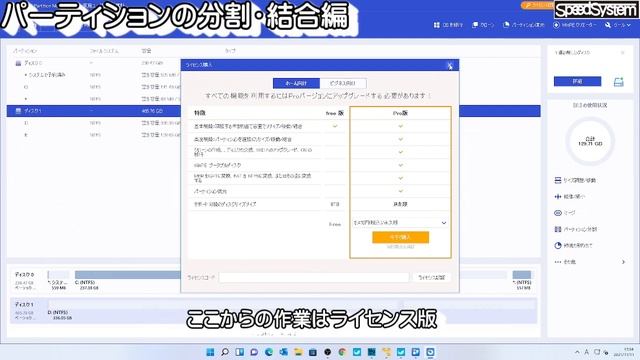
Task: Switch to the Business edition tab
Action: (343, 83)
